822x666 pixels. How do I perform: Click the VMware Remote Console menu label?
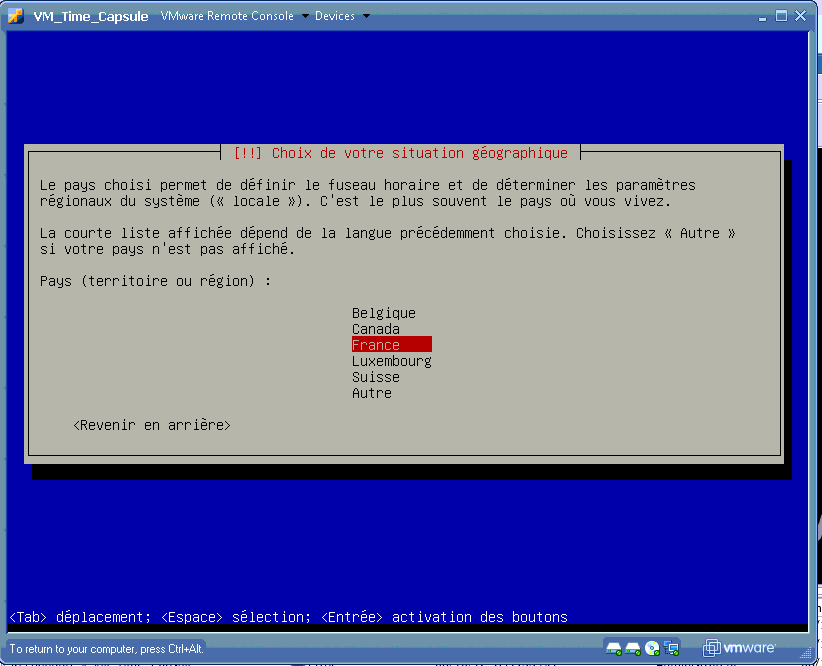[227, 16]
